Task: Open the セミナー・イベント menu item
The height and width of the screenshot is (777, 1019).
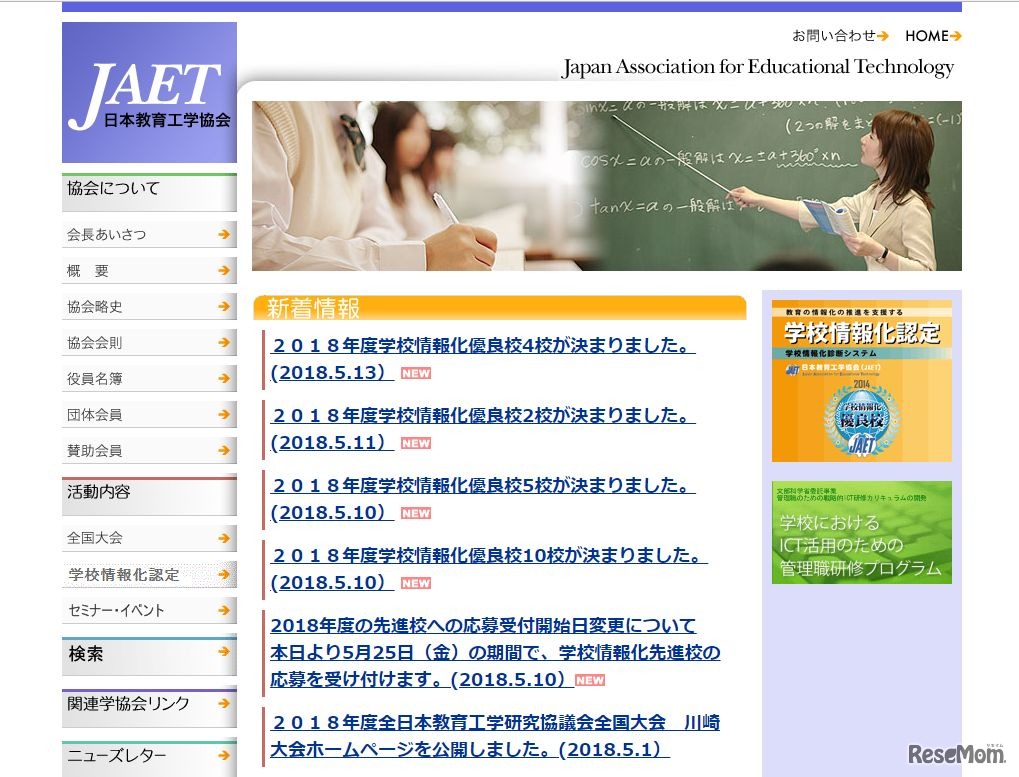Action: 149,610
